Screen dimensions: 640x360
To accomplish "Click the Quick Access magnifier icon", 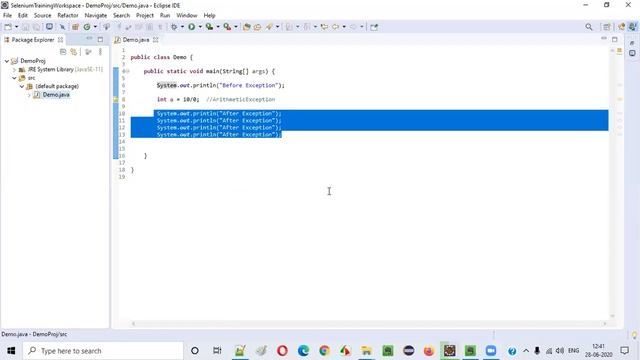I will [589, 27].
